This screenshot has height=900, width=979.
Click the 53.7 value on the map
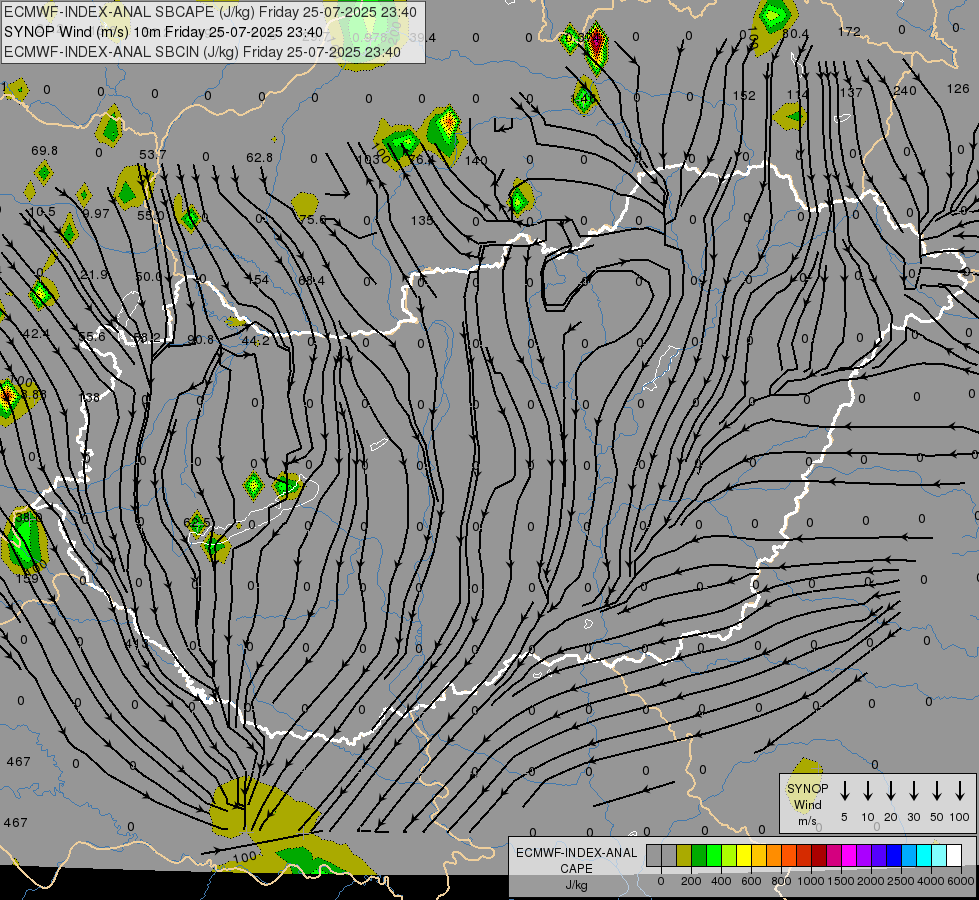coord(153,154)
